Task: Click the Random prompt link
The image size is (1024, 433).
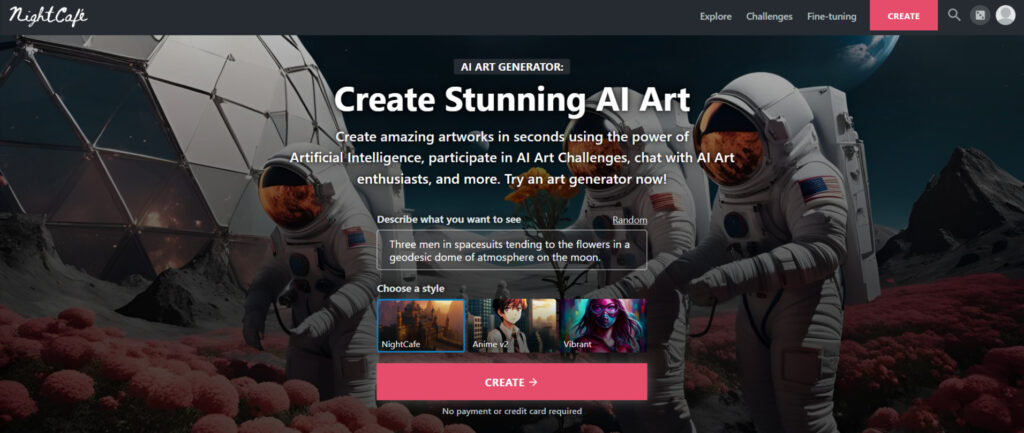Action: [630, 220]
